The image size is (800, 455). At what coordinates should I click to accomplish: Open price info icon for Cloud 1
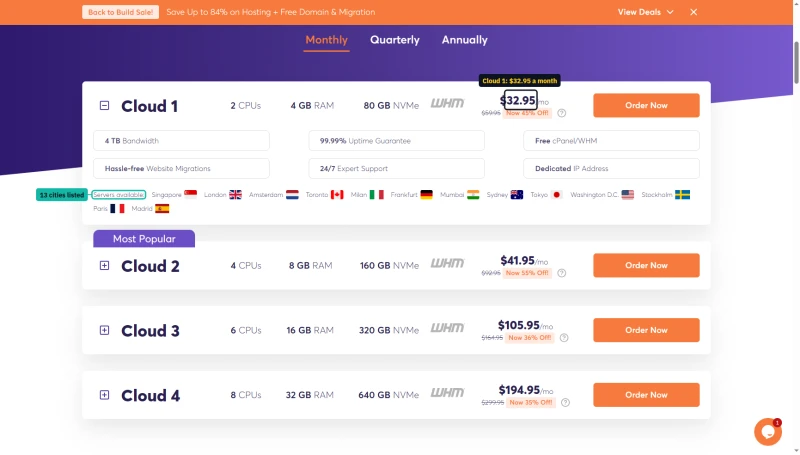pos(562,113)
